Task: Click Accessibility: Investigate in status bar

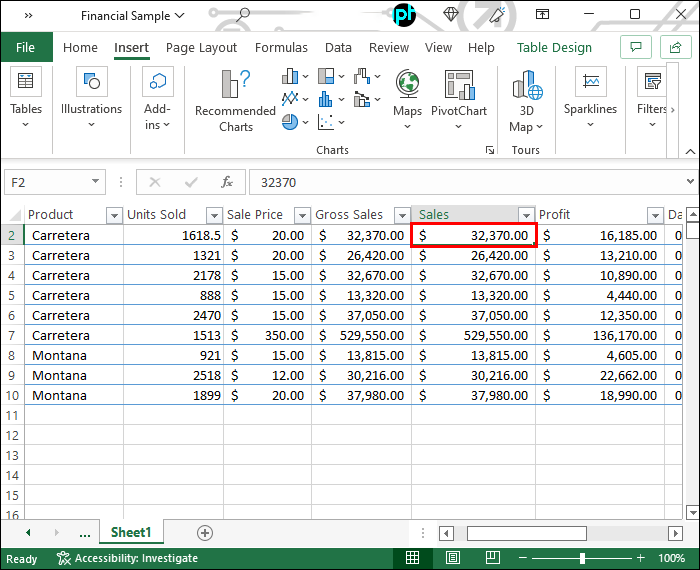Action: coord(127,558)
